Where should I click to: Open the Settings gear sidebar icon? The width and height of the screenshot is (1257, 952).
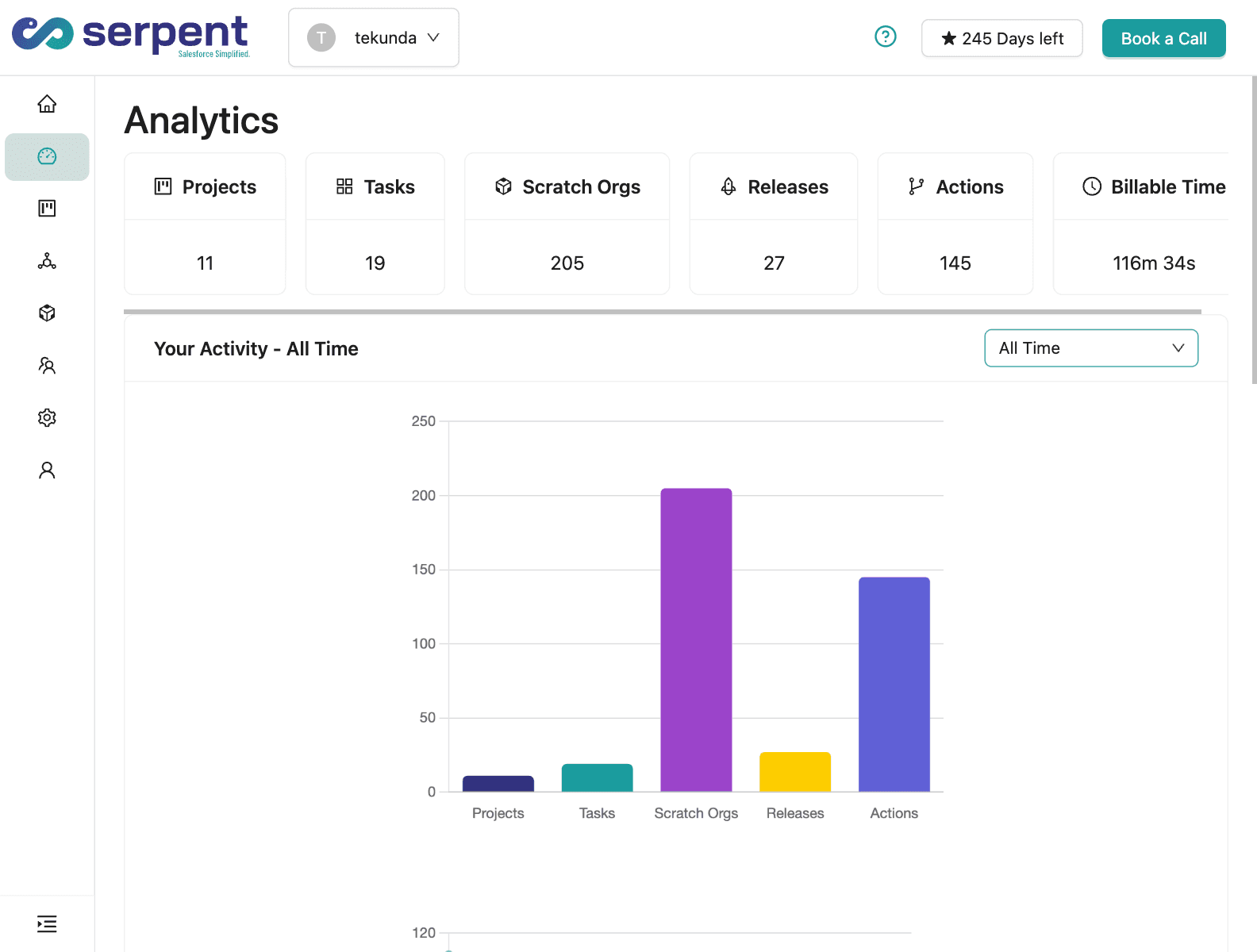(47, 418)
